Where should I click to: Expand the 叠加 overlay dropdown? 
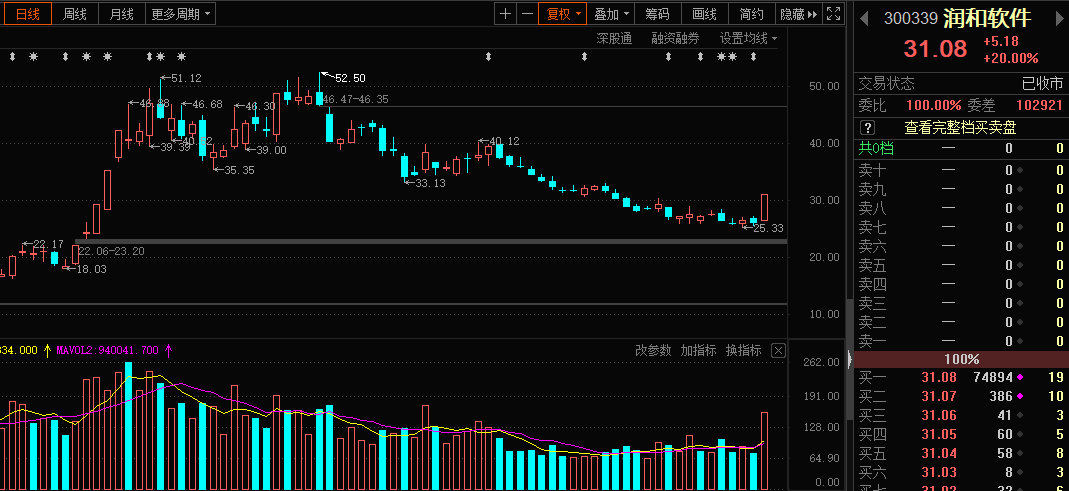pyautogui.click(x=612, y=14)
